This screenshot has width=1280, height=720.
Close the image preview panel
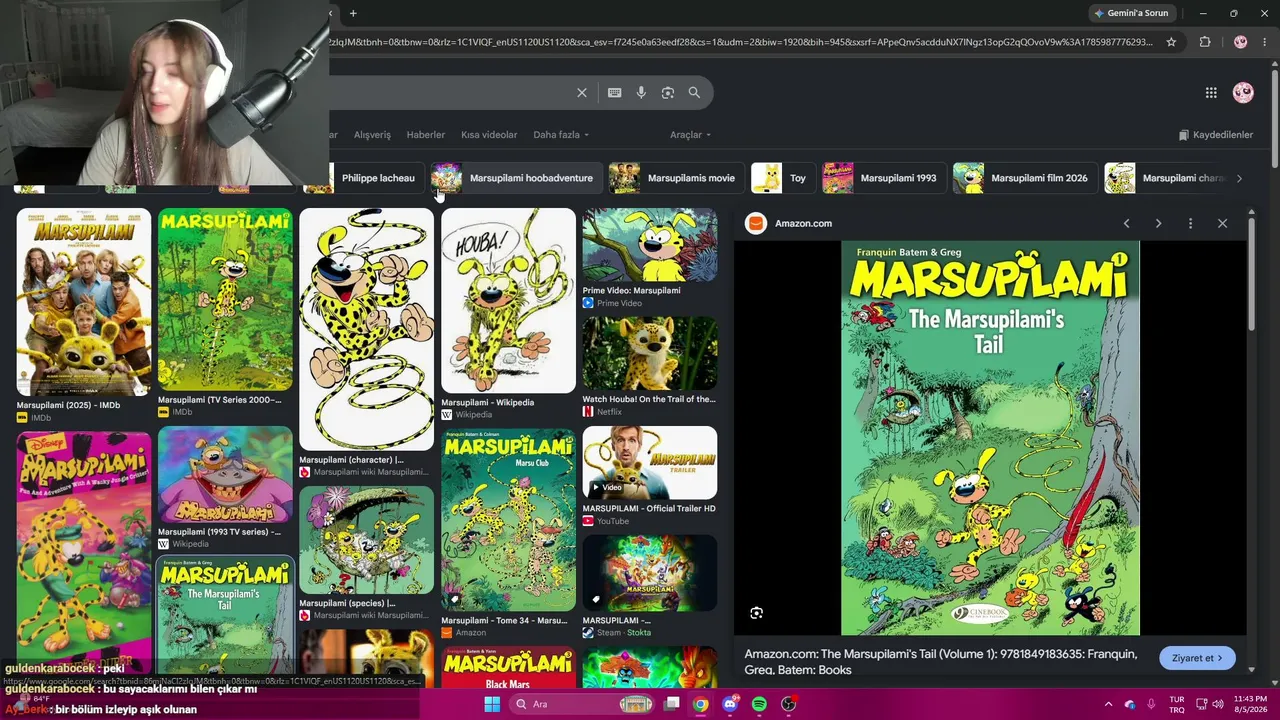1222,223
